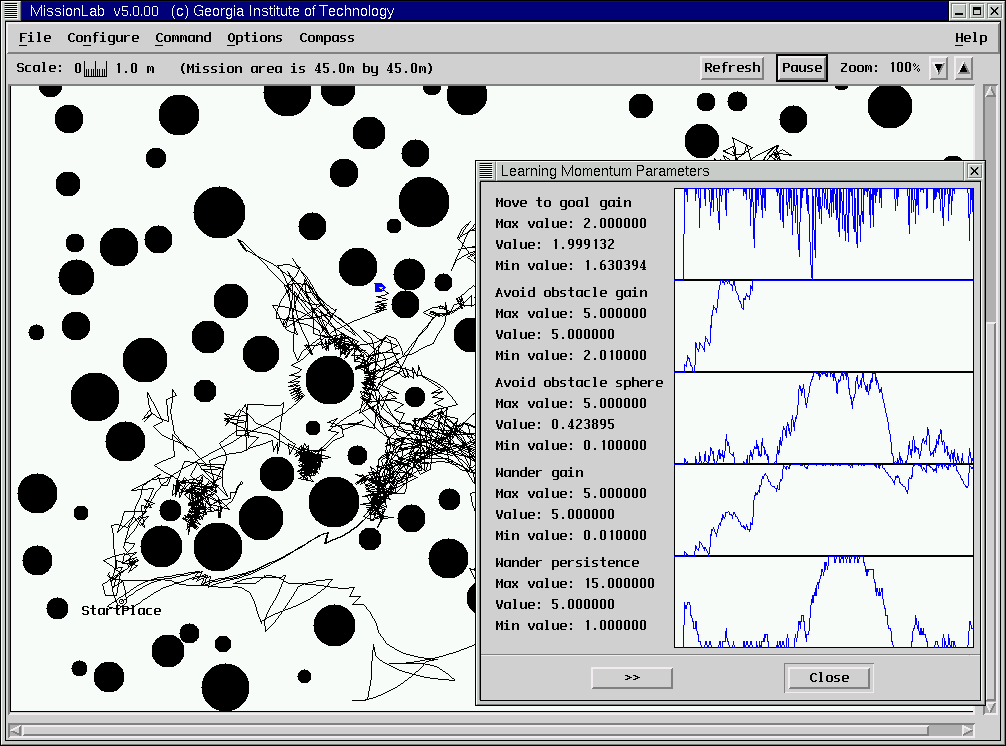Image resolution: width=1006 pixels, height=746 pixels.
Task: Click the Move to goal gain graph
Action: point(824,234)
